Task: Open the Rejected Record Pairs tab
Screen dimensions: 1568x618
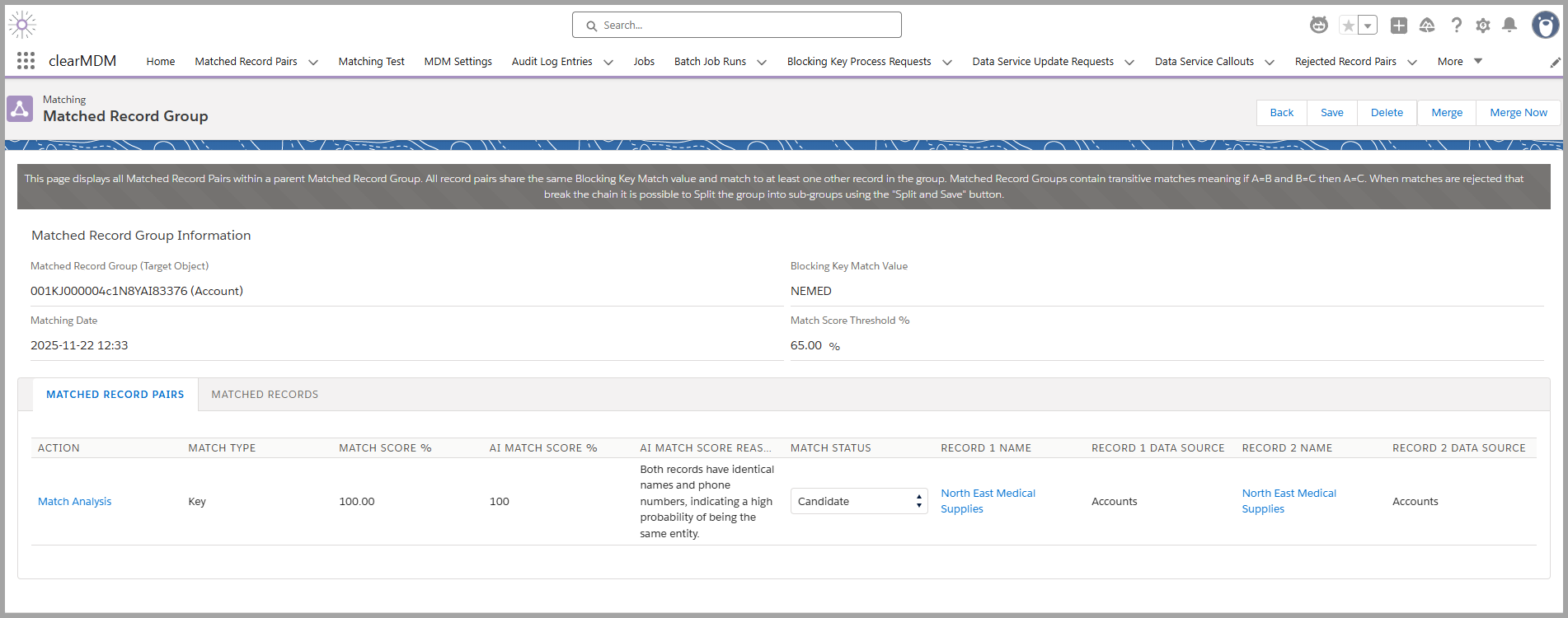Action: click(1345, 61)
